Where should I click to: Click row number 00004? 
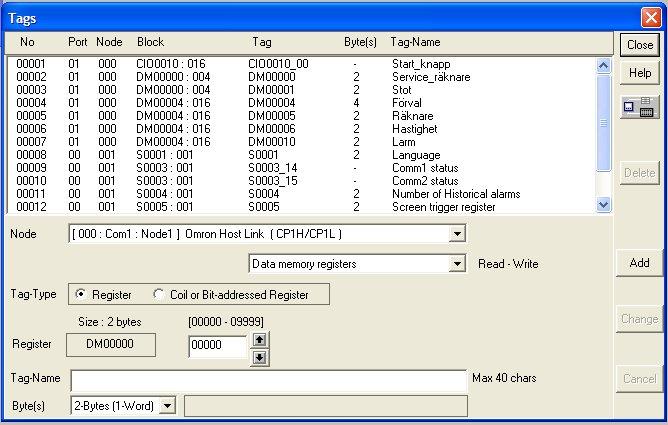point(31,103)
